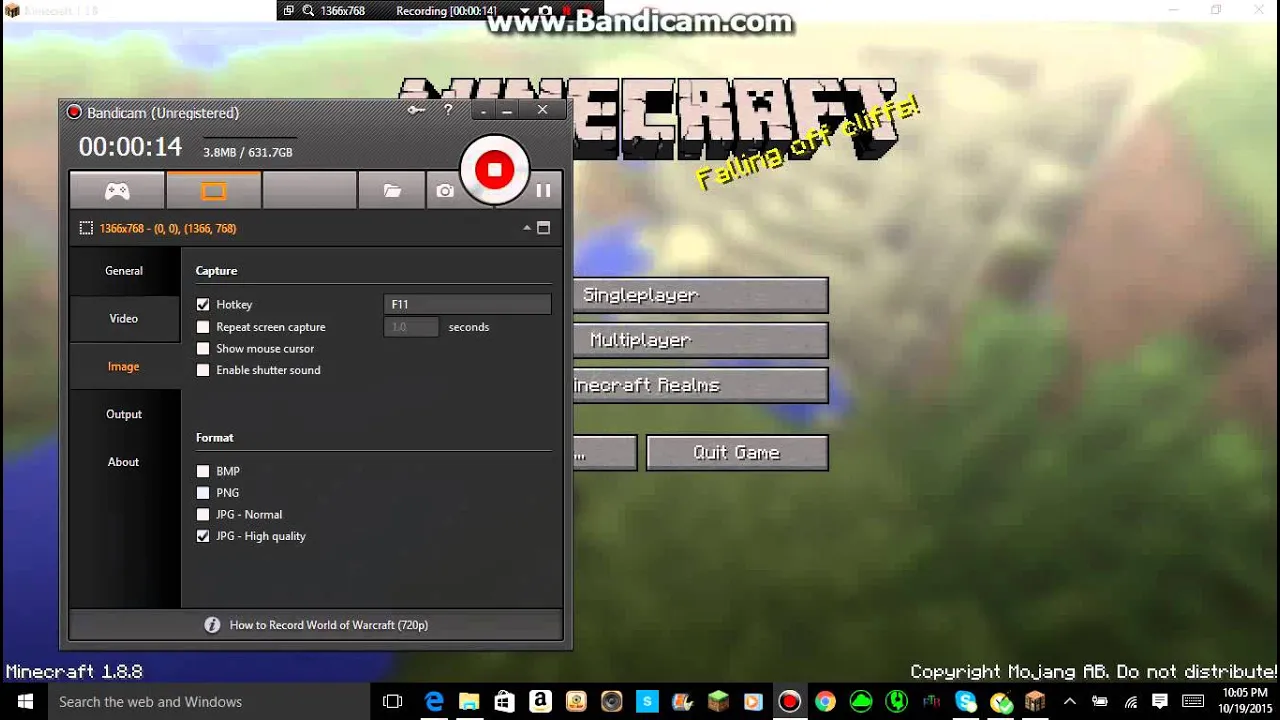1280x720 pixels.
Task: Click Search the web and Windows box
Action: tap(210, 702)
